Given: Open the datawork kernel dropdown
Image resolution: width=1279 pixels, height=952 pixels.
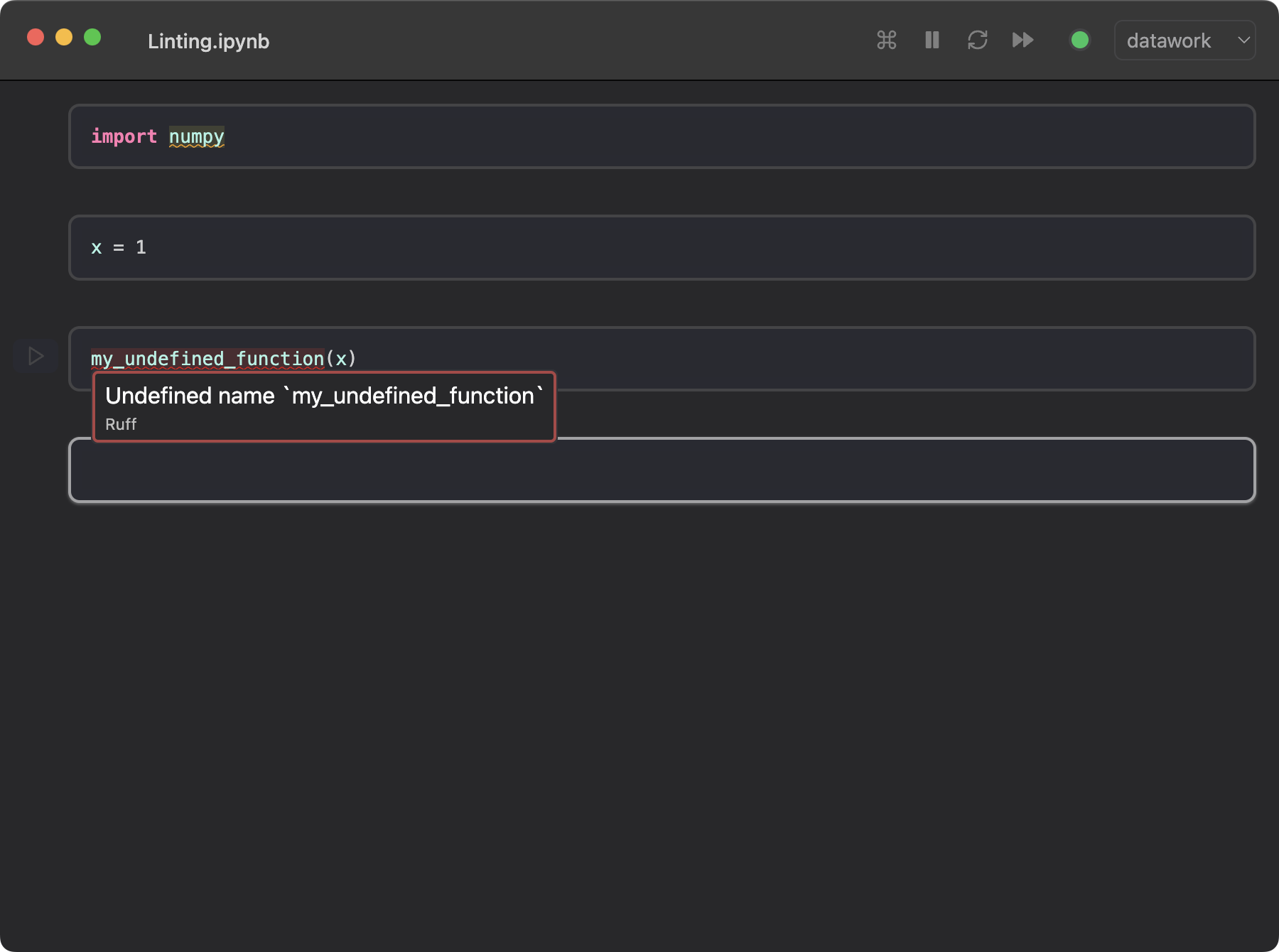Looking at the screenshot, I should (1184, 40).
